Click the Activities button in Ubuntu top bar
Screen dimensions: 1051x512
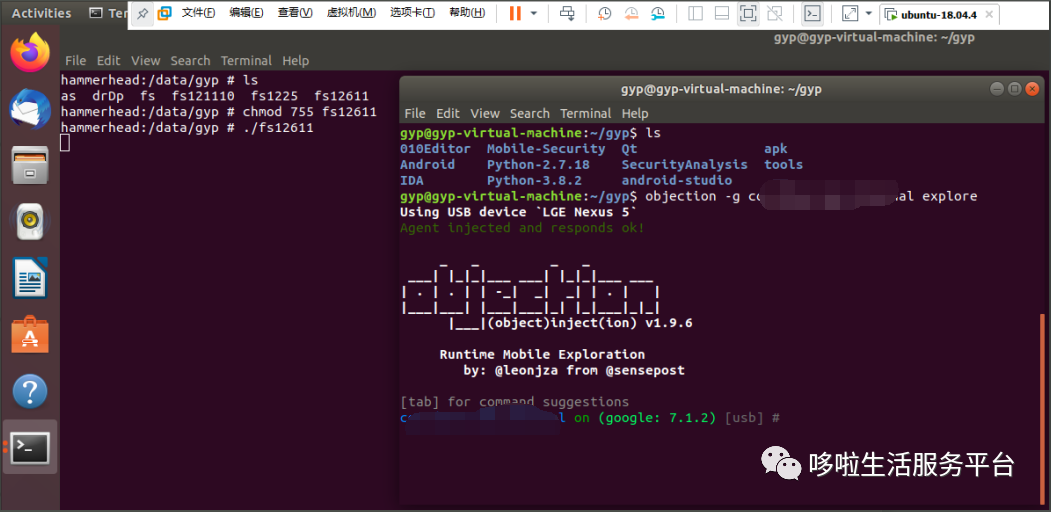pyautogui.click(x=41, y=13)
